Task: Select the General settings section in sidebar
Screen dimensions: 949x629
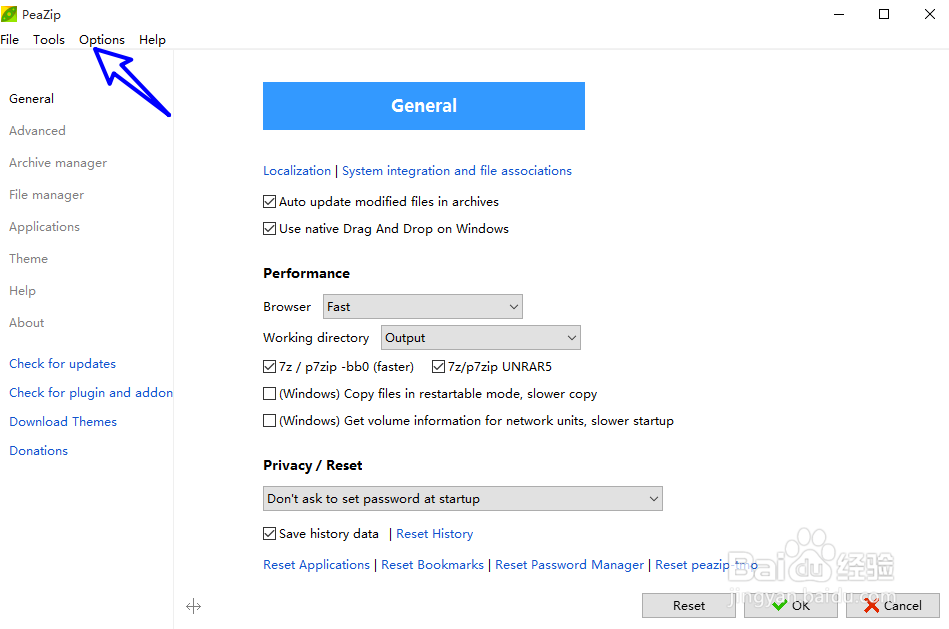Action: [31, 99]
